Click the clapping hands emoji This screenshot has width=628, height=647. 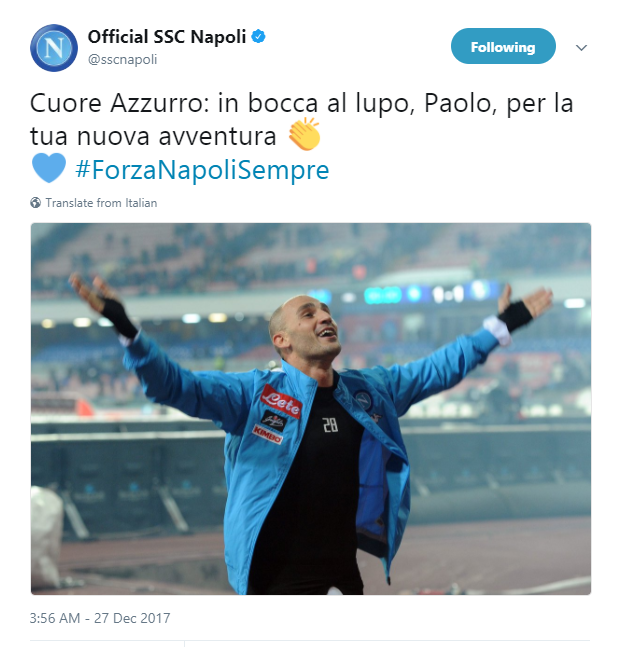click(x=305, y=134)
